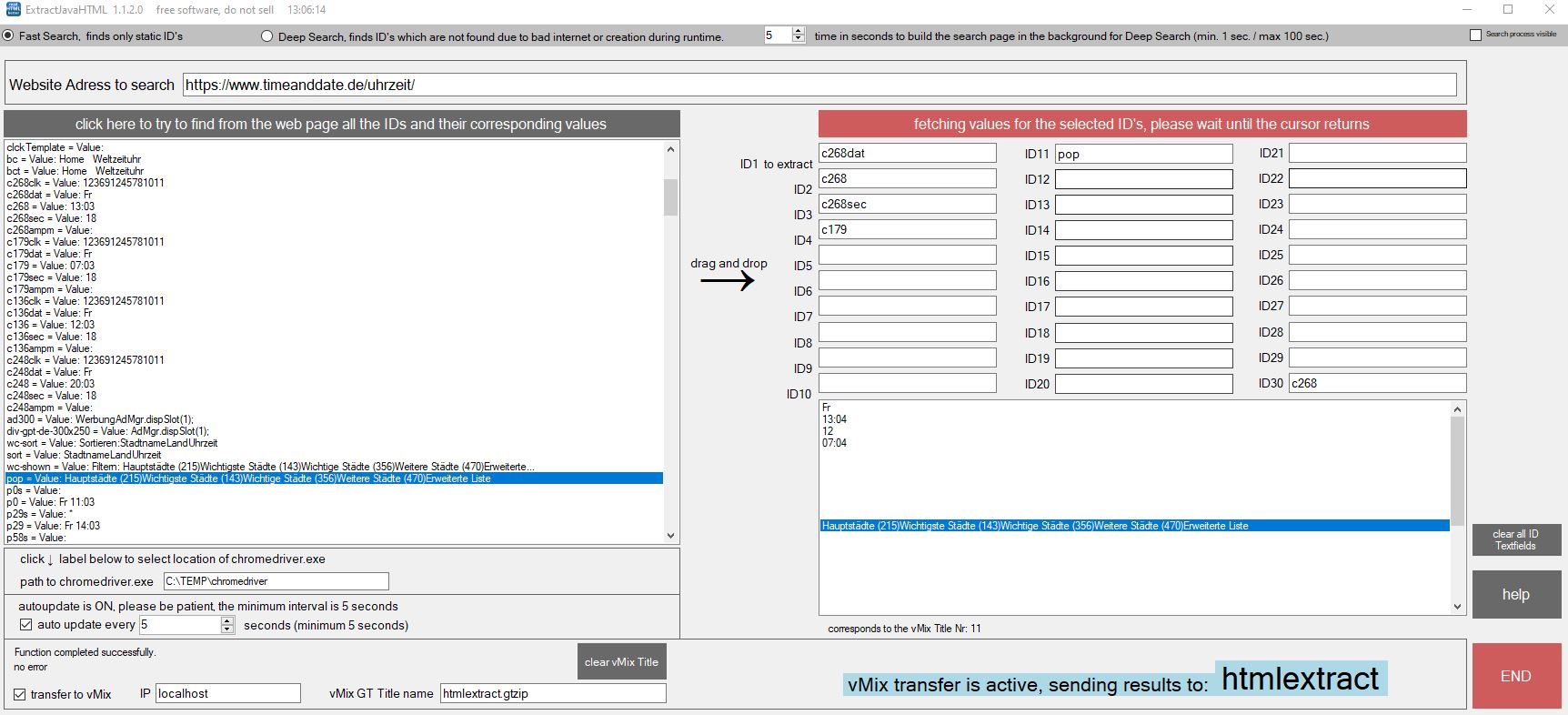Click the vMix GT Title name field
This screenshot has width=1568, height=715.
pos(552,693)
